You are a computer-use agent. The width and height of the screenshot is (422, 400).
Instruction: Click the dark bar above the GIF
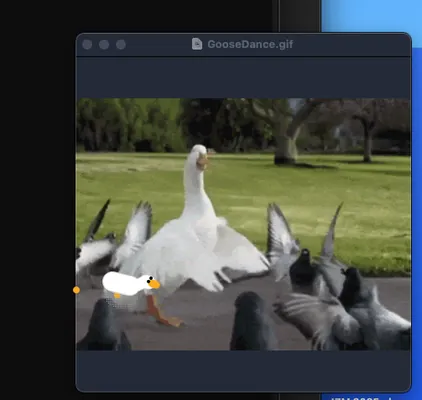pos(244,78)
